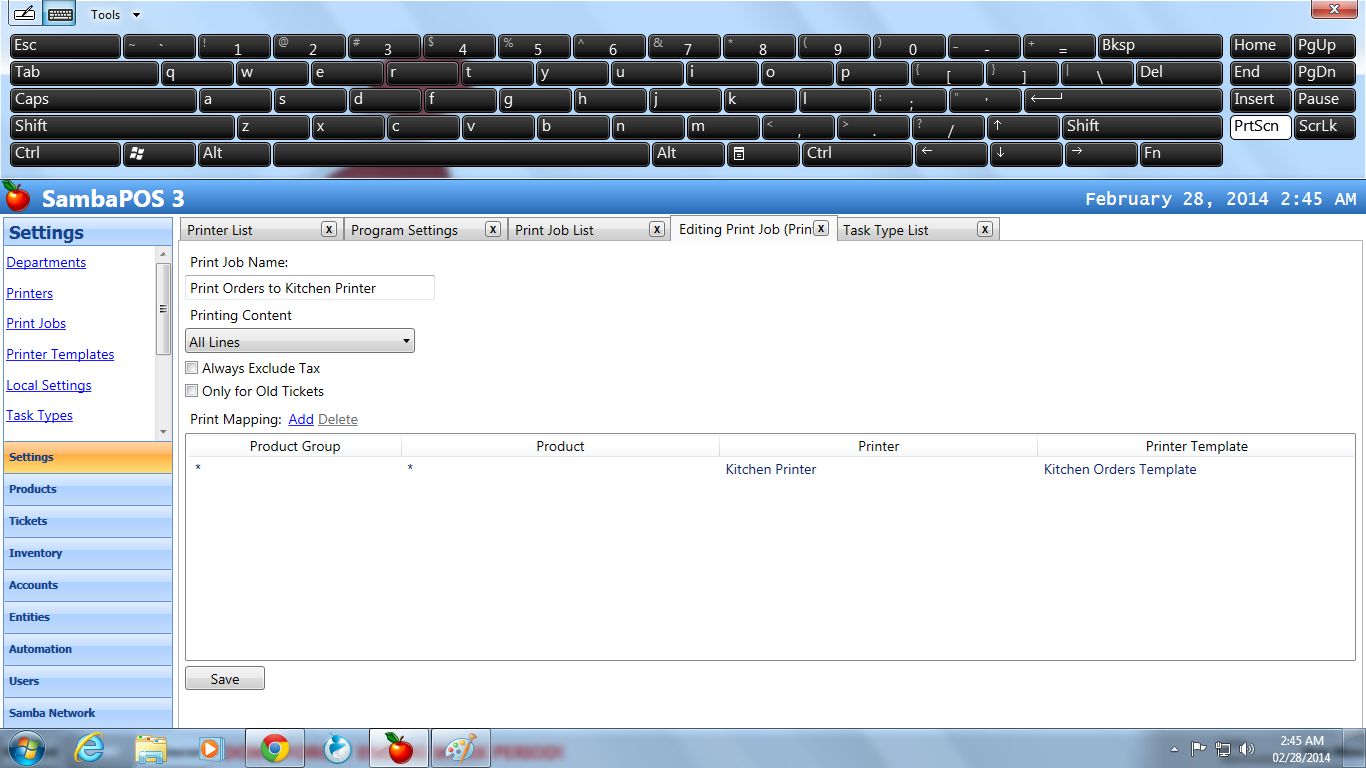Viewport: 1366px width, 768px height.
Task: Click the volume speaker icon in tray
Action: click(x=1246, y=749)
